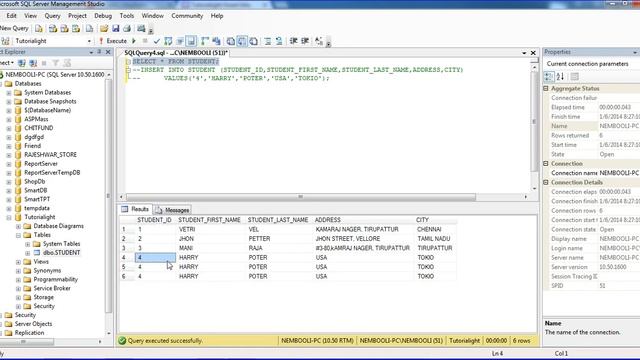Save the query with the floppy icon
640x360 pixels.
click(x=116, y=29)
